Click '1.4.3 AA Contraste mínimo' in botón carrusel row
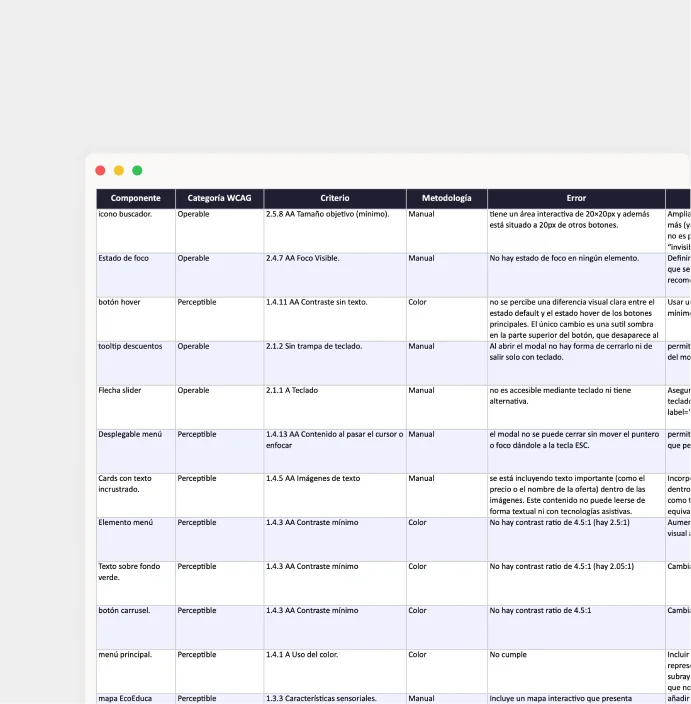691x704 pixels. pyautogui.click(x=335, y=627)
